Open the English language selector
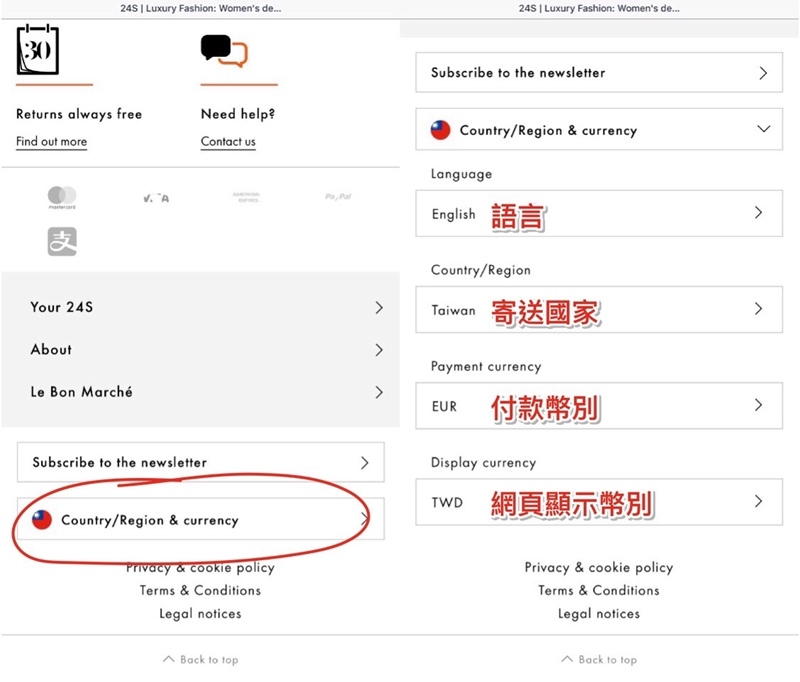 [599, 213]
